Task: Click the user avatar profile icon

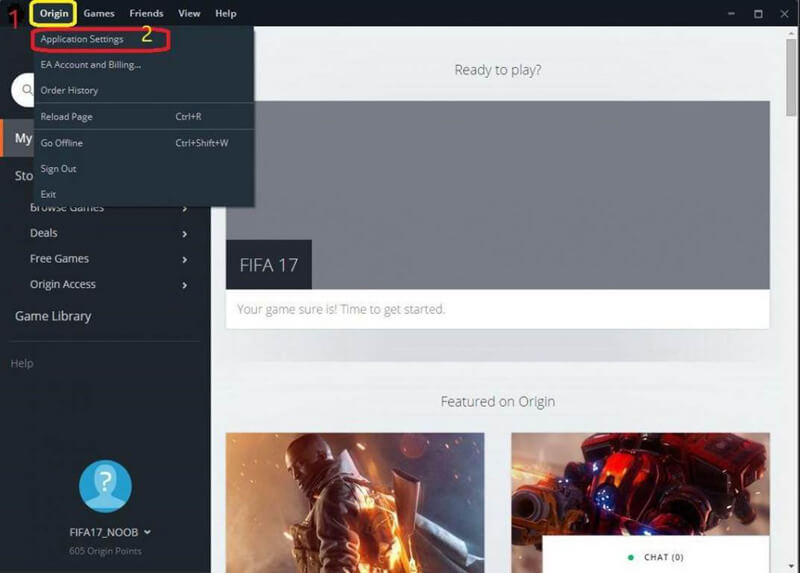Action: [x=105, y=486]
